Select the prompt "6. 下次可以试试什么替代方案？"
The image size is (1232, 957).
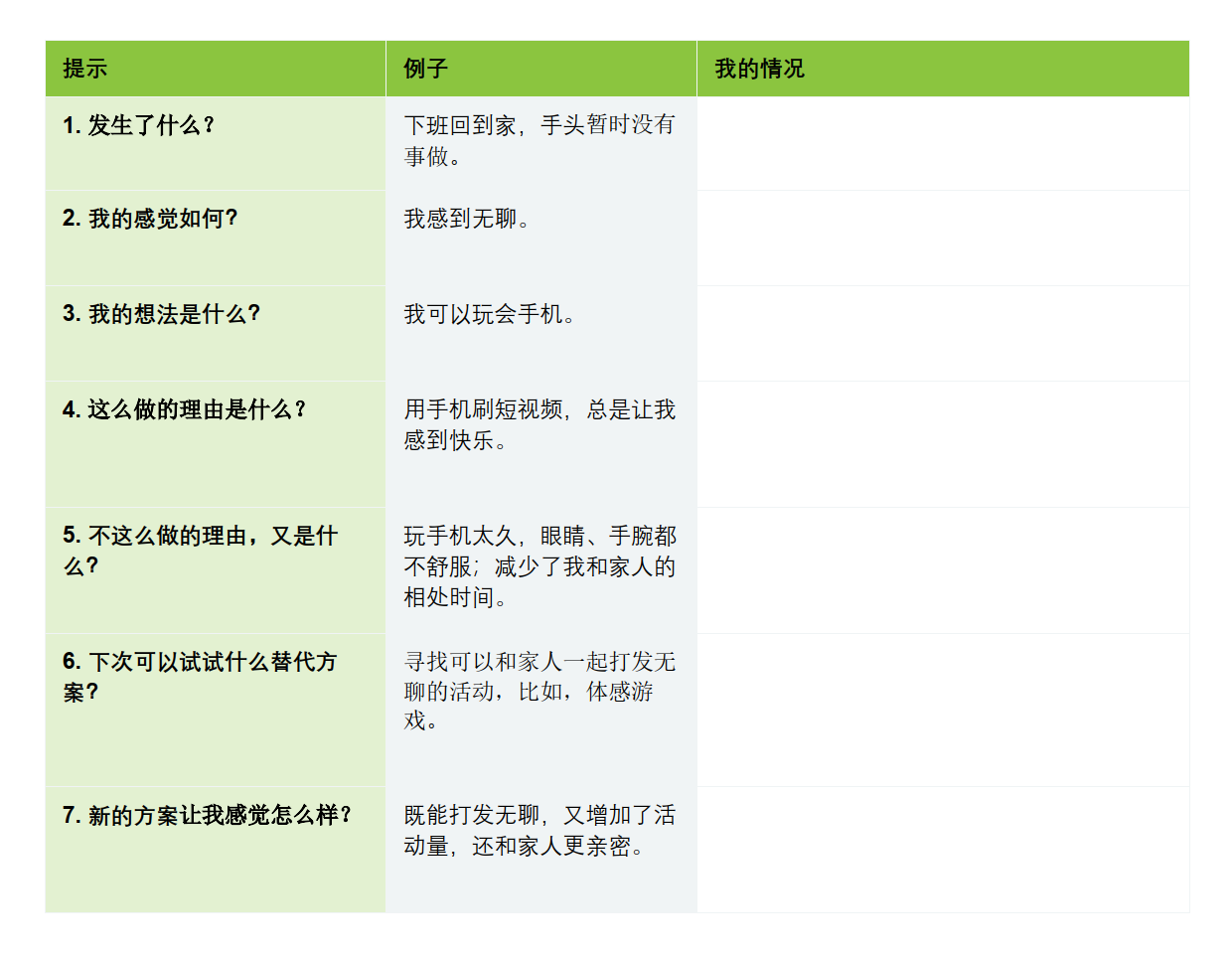pos(200,677)
